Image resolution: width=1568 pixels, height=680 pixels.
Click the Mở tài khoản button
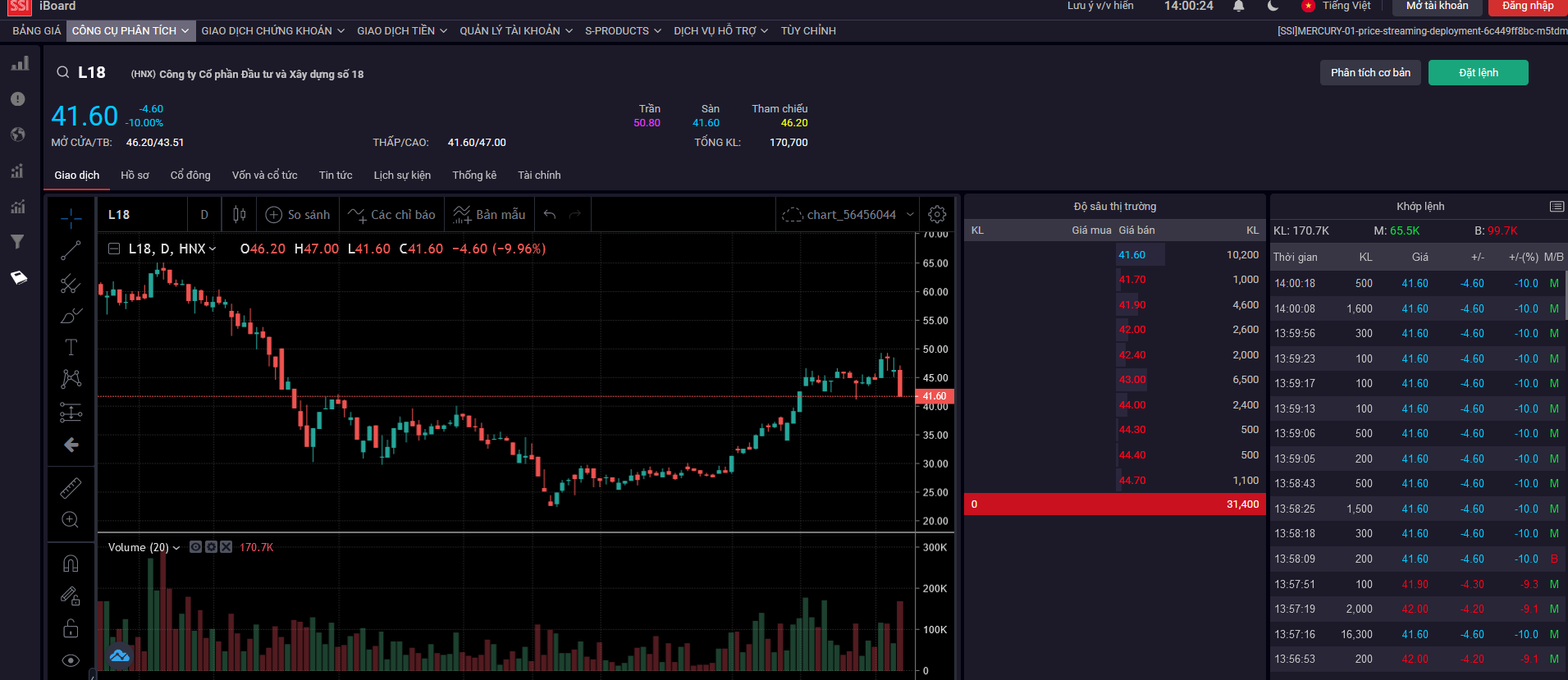pos(1438,7)
